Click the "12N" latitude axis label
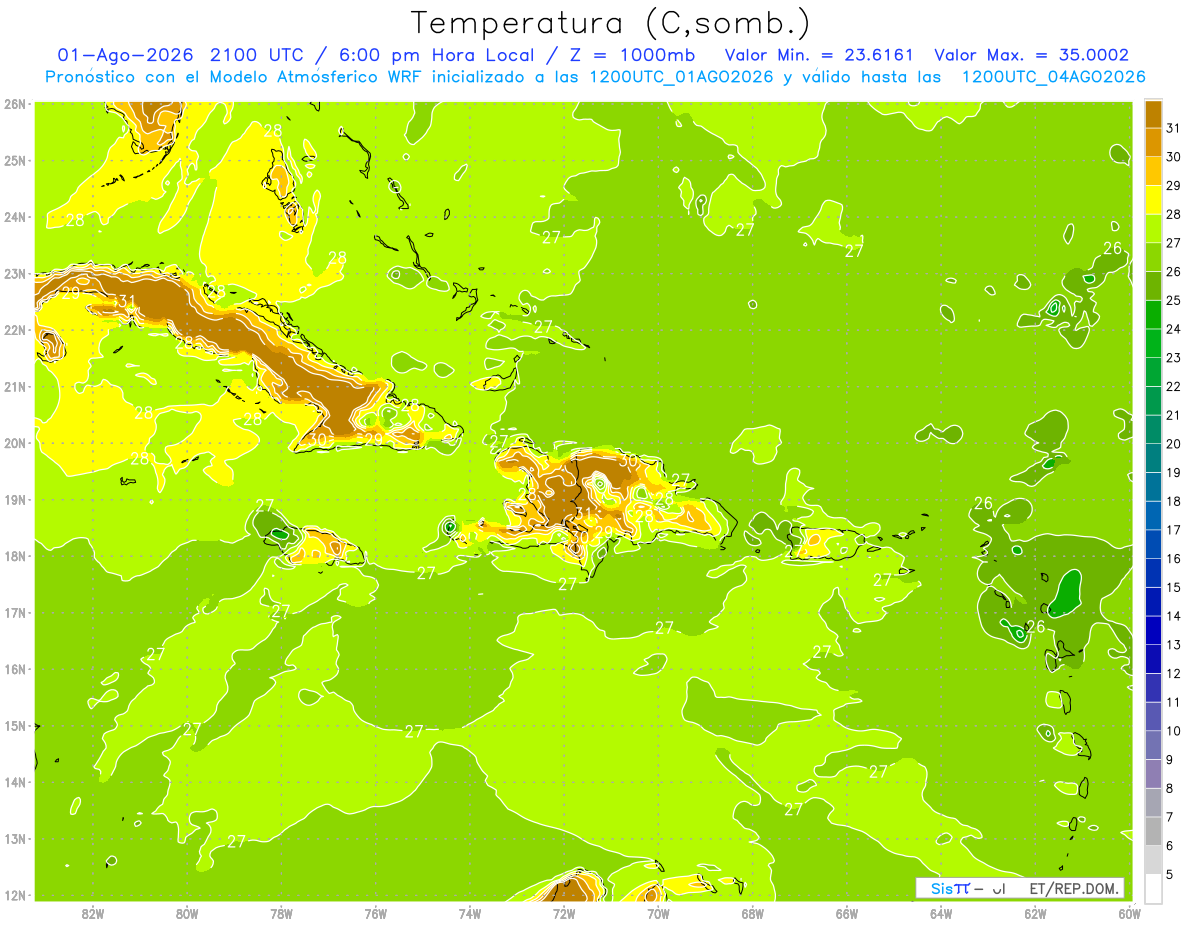This screenshot has width=1200, height=927. click(x=14, y=895)
